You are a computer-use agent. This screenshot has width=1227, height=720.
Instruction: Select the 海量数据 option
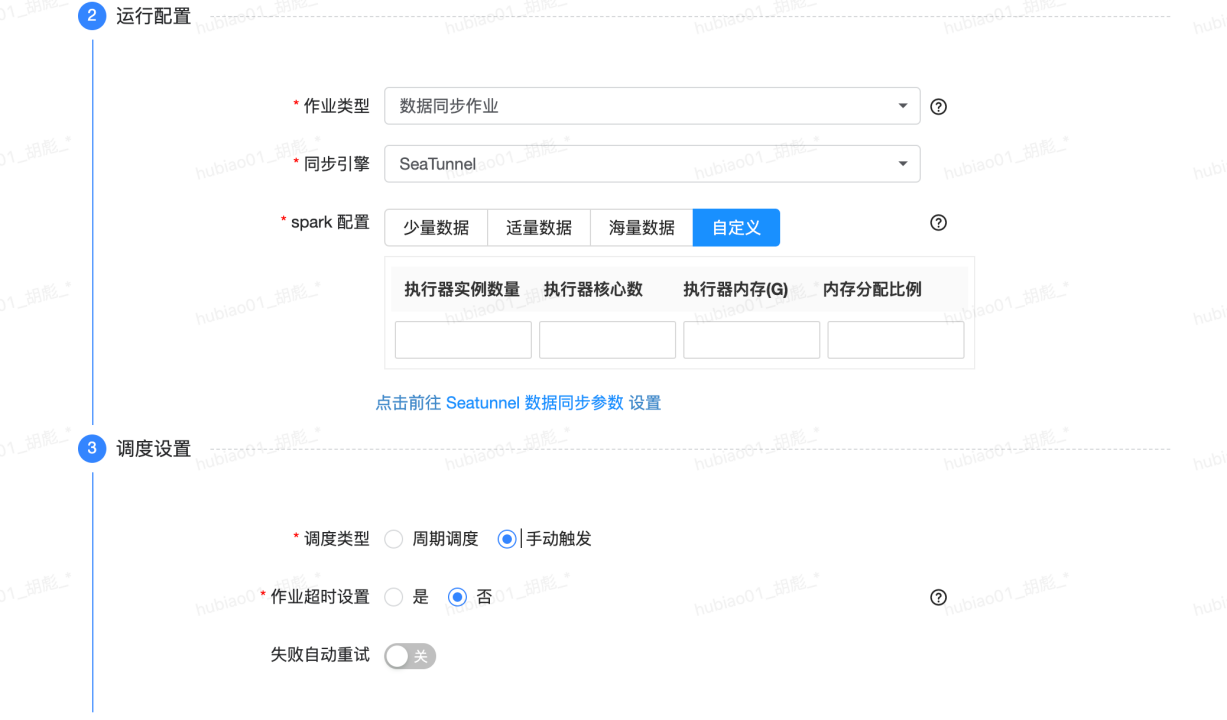pyautogui.click(x=641, y=227)
